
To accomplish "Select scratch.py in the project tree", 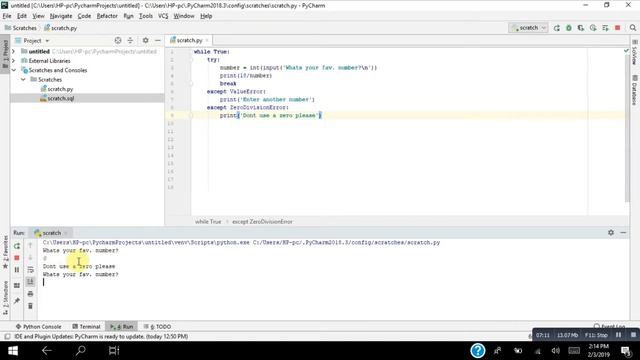I will 60,89.
